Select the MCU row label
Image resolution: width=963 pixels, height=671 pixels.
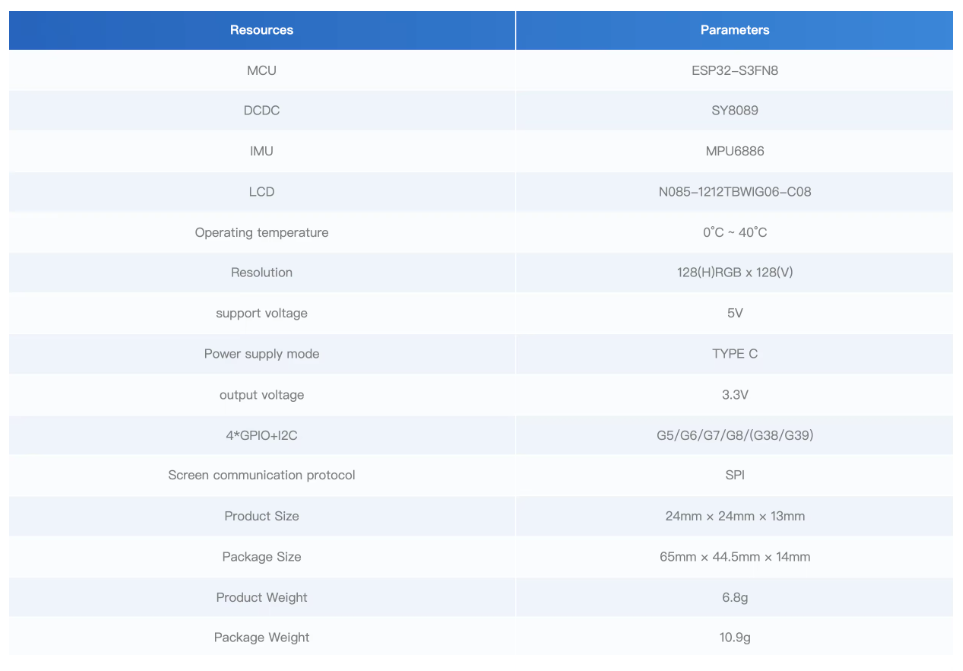pyautogui.click(x=262, y=71)
